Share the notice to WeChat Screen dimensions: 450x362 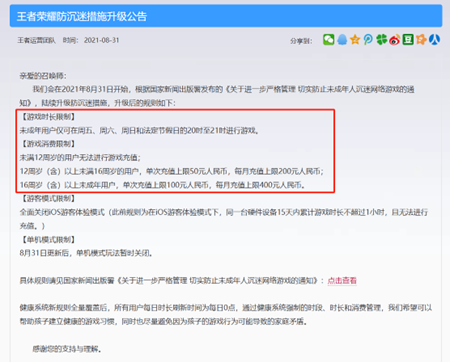point(328,40)
